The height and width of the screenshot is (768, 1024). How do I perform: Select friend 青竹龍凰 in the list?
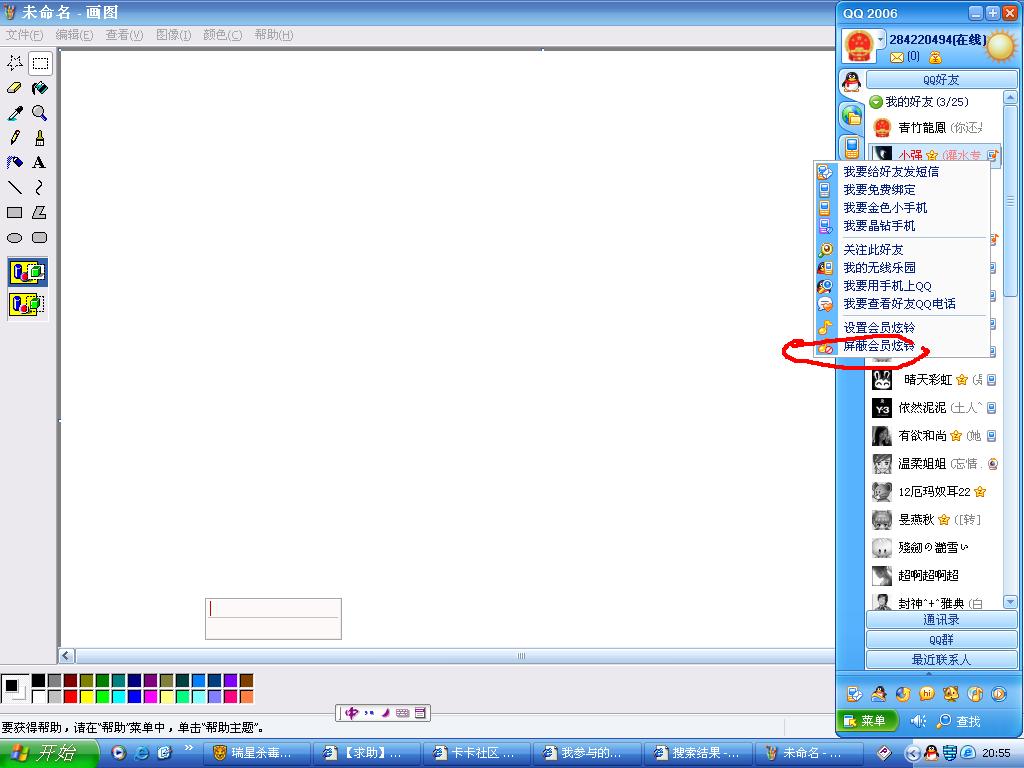point(935,127)
